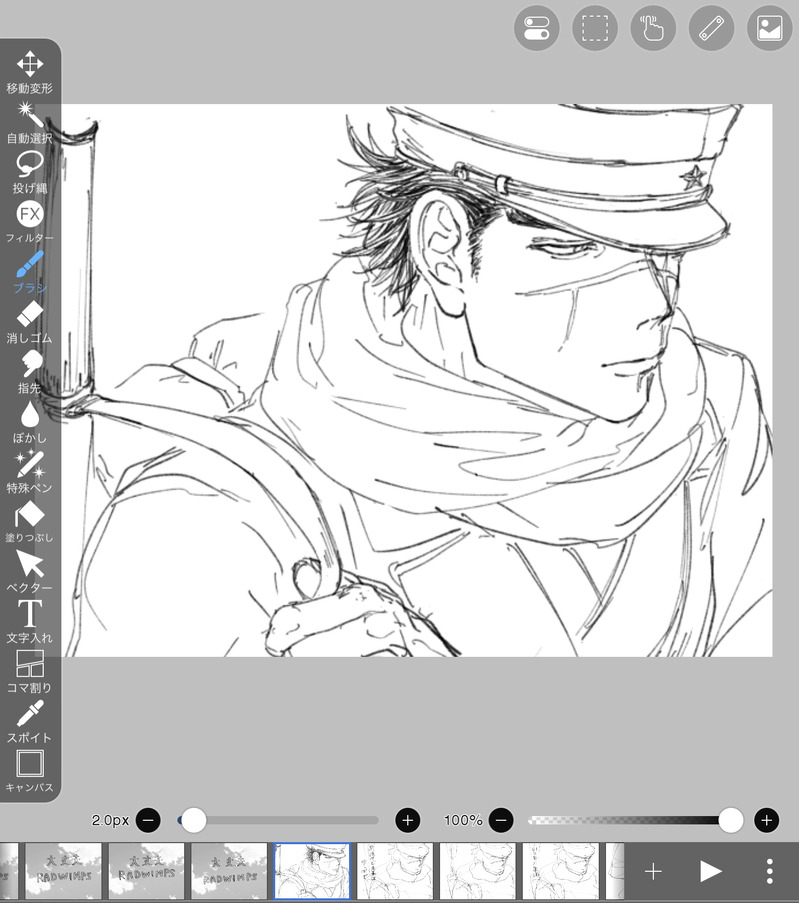Select the 文字入れ text tool
Viewport: 799px width, 903px height.
tap(29, 622)
